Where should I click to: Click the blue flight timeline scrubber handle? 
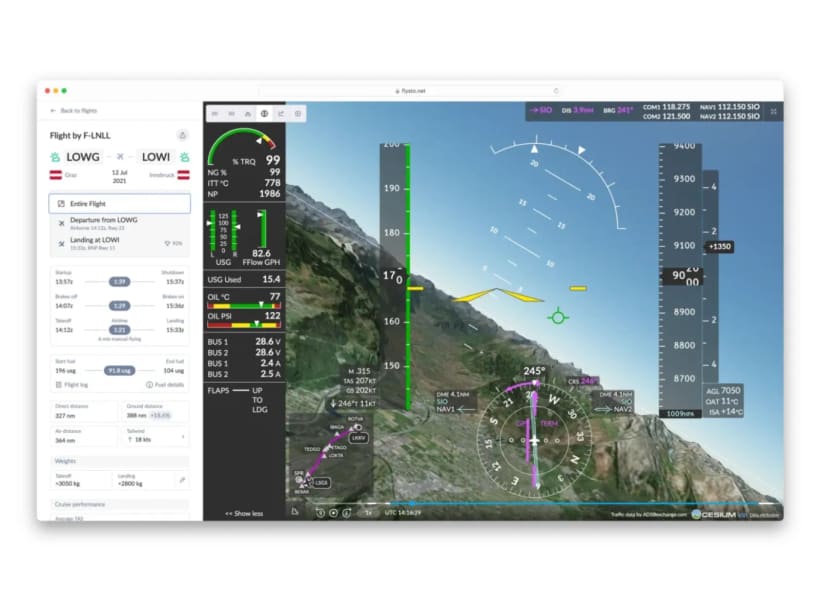coord(413,503)
